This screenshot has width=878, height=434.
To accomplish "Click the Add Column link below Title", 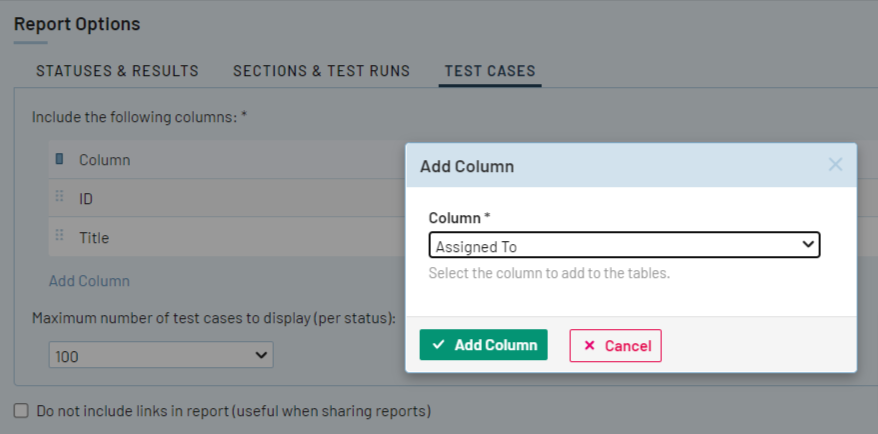I will pos(89,281).
